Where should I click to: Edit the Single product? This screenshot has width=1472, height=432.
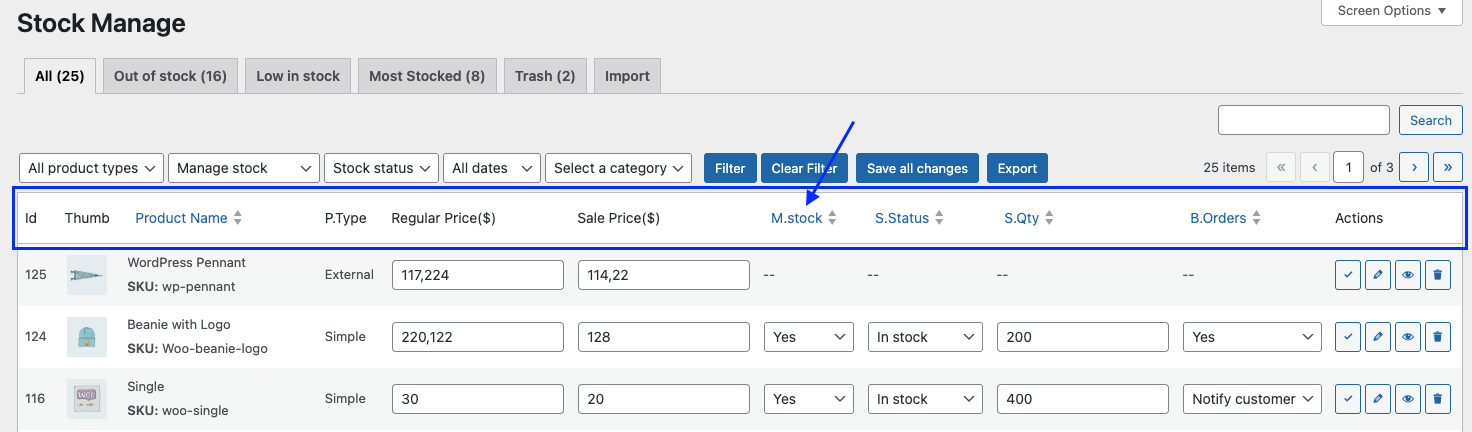coord(1377,399)
